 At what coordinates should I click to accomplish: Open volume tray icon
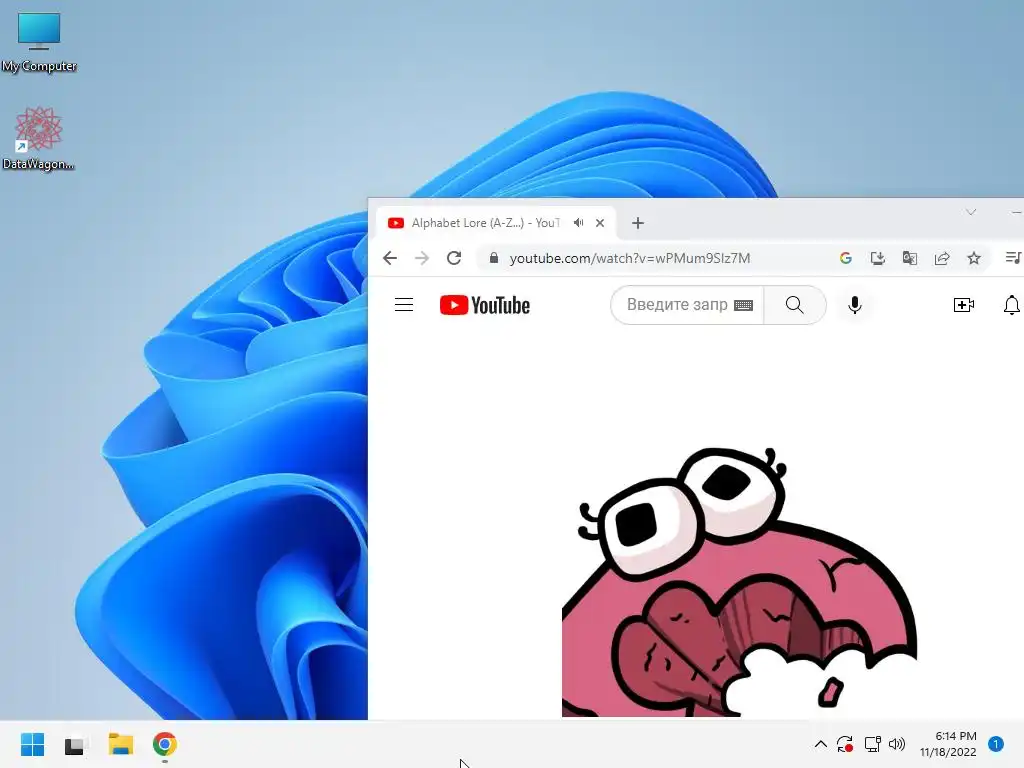897,744
